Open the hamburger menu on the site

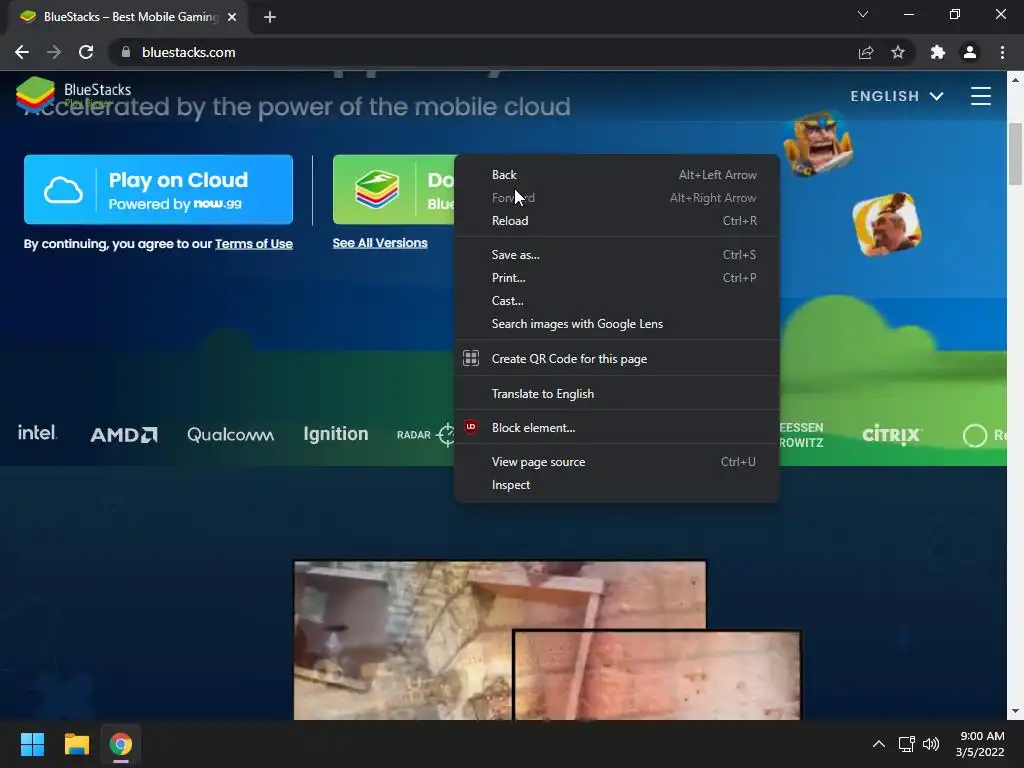click(x=981, y=96)
